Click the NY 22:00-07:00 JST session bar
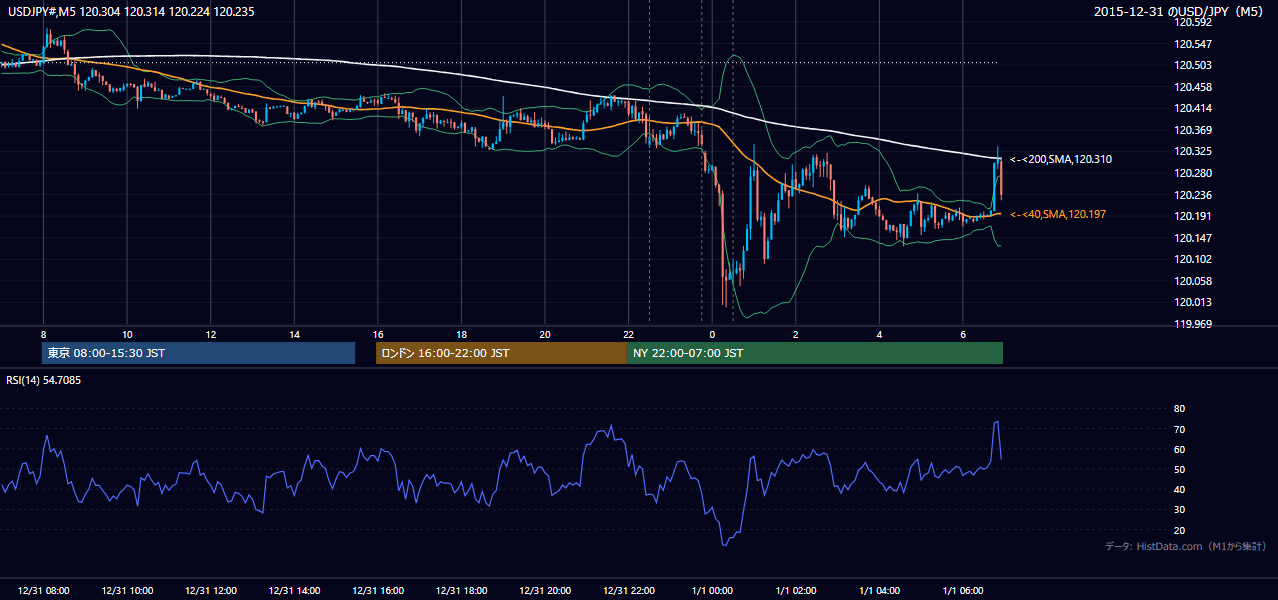Viewport: 1278px width, 600px height. (x=815, y=353)
